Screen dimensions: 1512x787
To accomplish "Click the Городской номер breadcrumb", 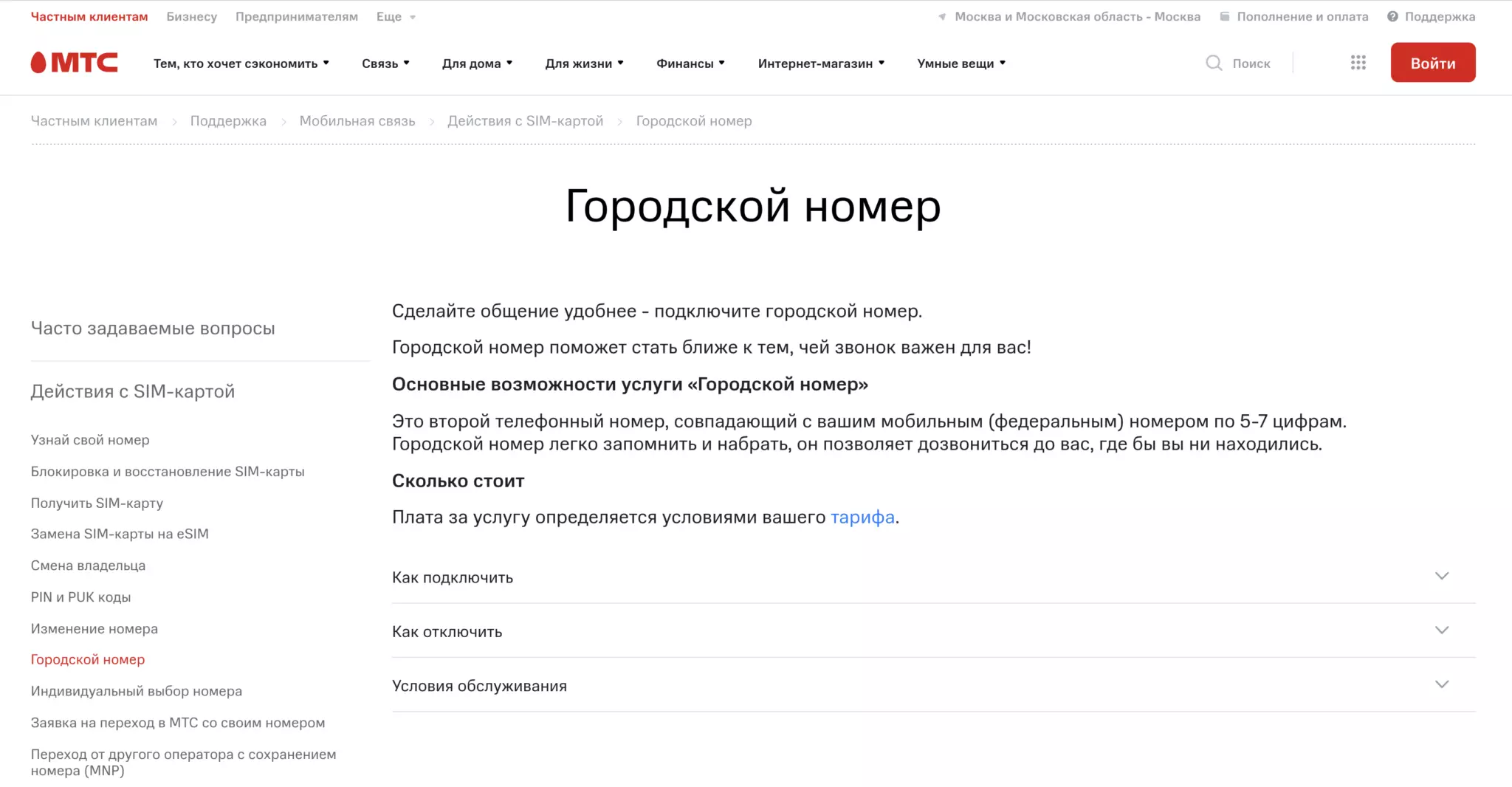I will (x=694, y=121).
